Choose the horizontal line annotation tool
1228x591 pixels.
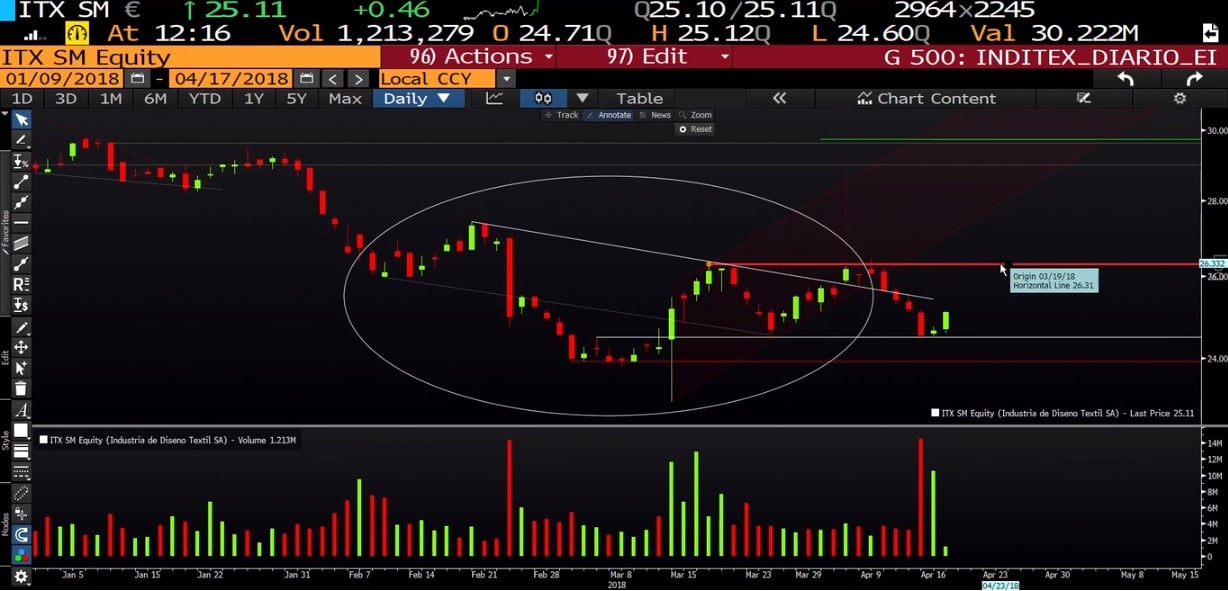tap(21, 222)
